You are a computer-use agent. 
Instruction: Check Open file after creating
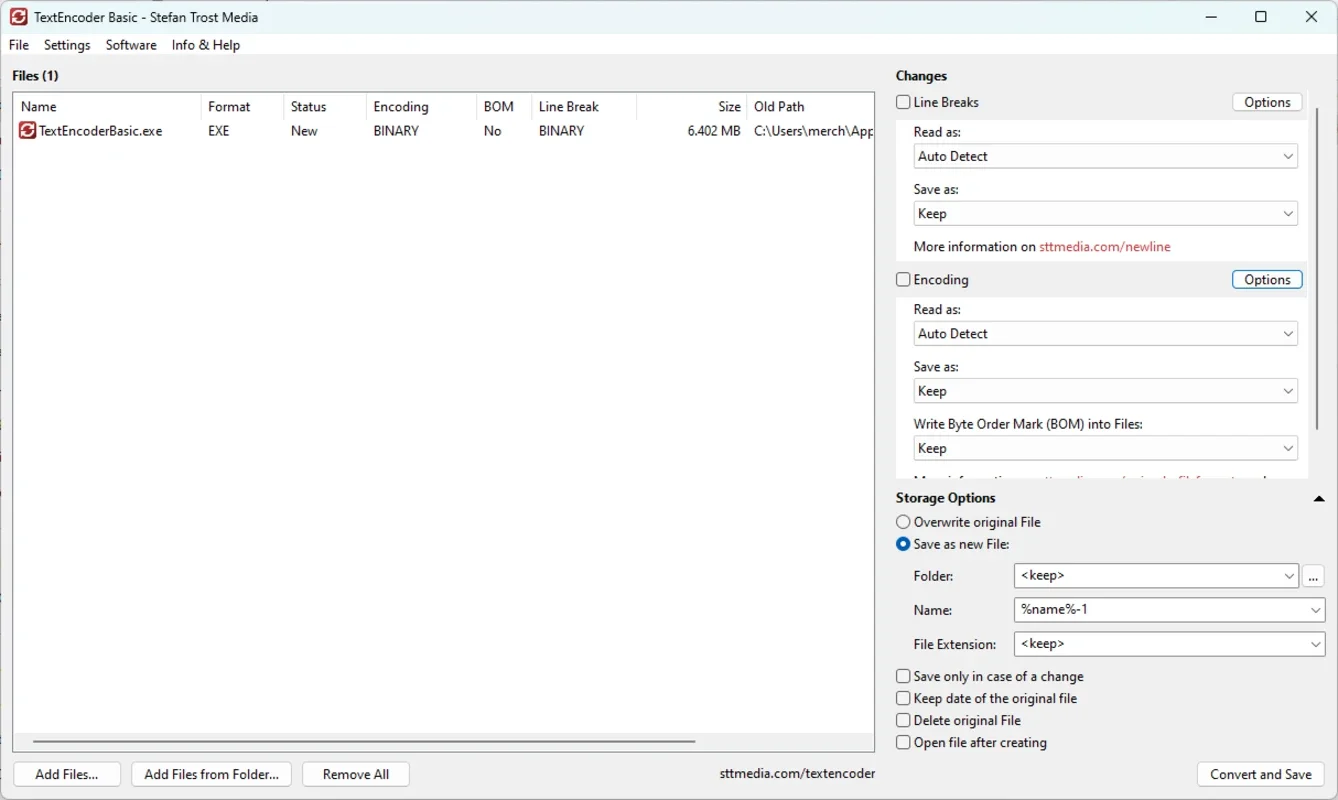coord(904,743)
